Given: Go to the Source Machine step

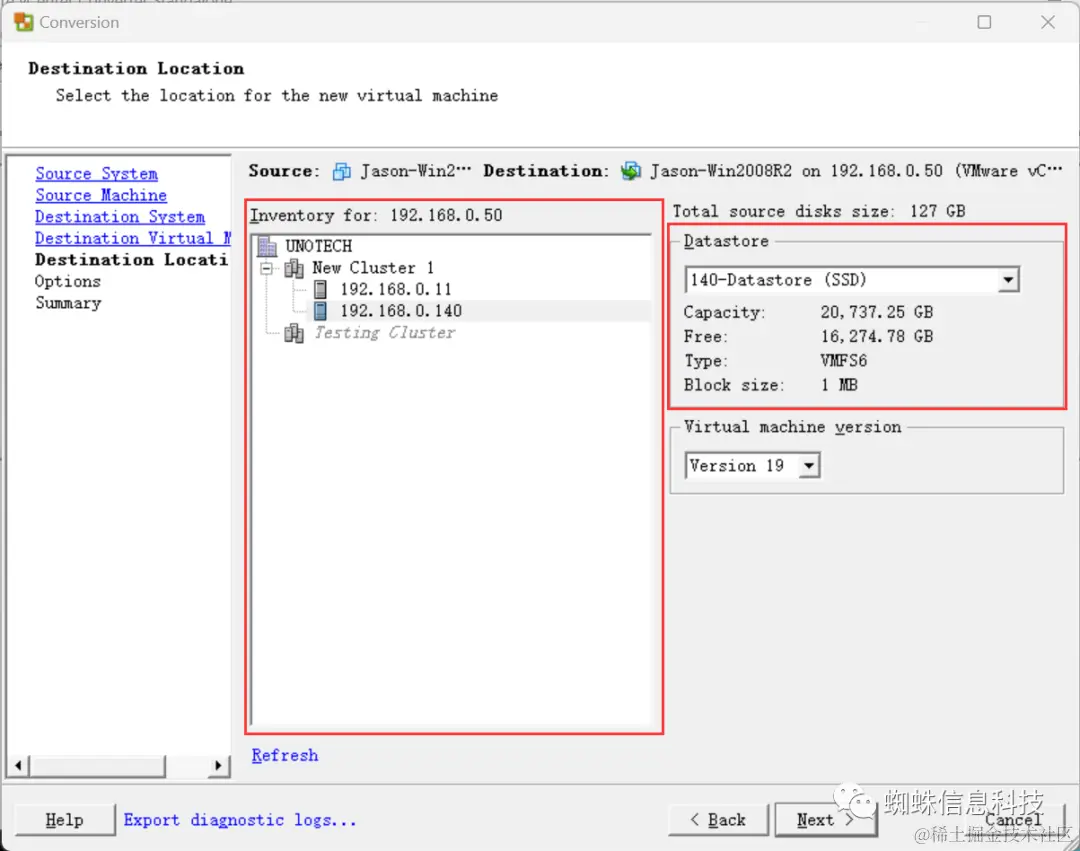Looking at the screenshot, I should pos(101,195).
